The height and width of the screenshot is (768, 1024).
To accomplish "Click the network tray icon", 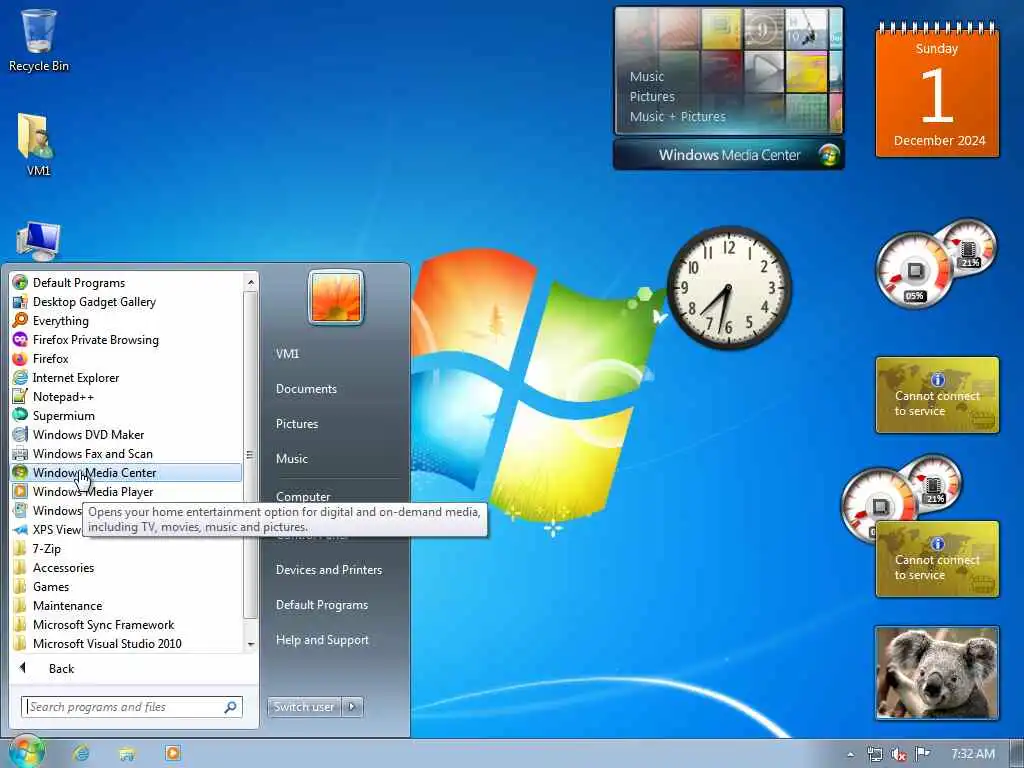I will [874, 754].
